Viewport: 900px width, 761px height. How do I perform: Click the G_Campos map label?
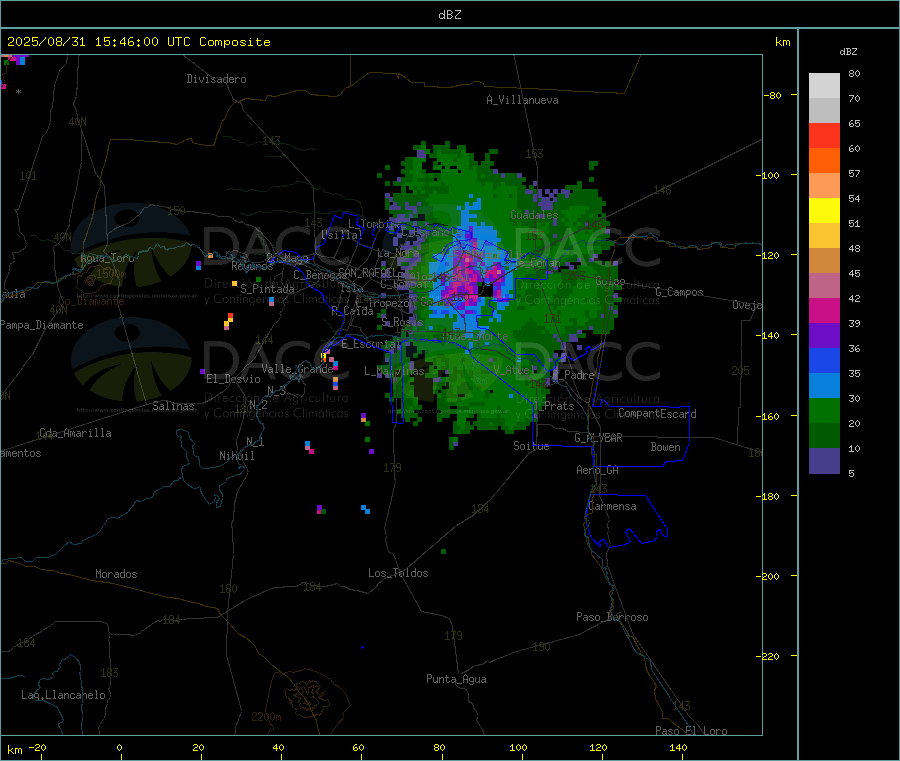(x=679, y=292)
